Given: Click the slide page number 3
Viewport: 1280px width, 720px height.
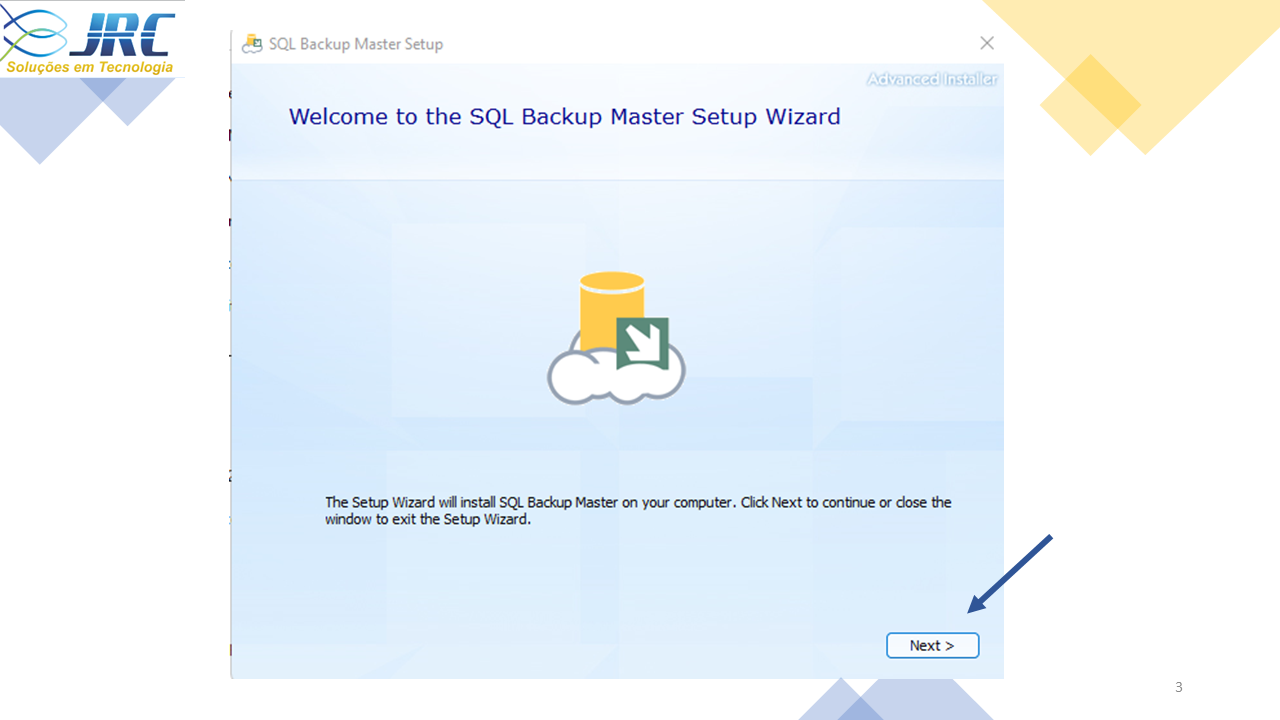Looking at the screenshot, I should tap(1179, 687).
